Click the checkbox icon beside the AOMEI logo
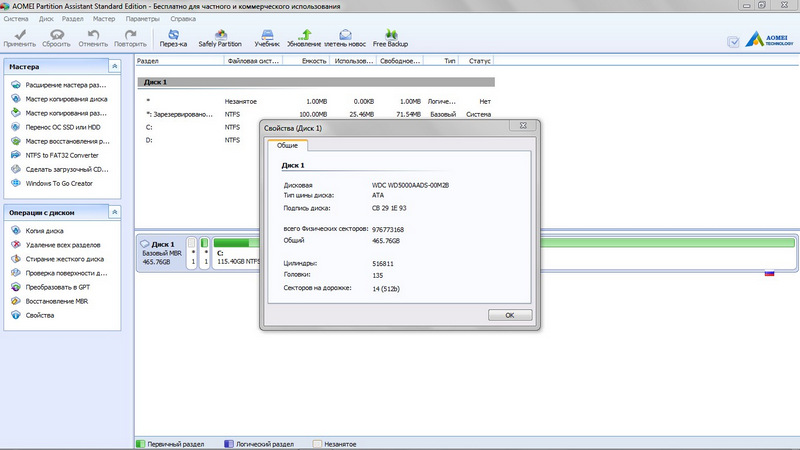 pyautogui.click(x=733, y=42)
